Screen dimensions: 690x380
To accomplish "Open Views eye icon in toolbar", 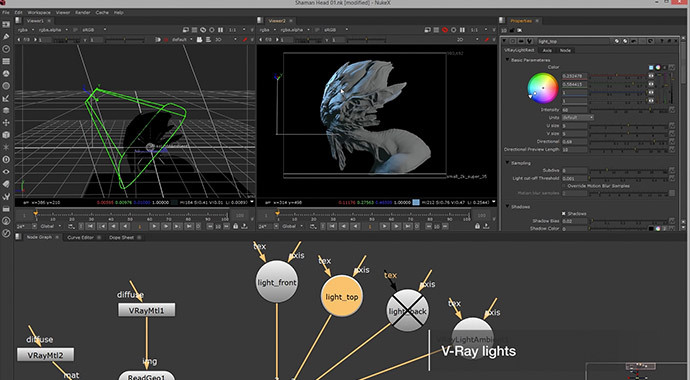I will (6, 172).
